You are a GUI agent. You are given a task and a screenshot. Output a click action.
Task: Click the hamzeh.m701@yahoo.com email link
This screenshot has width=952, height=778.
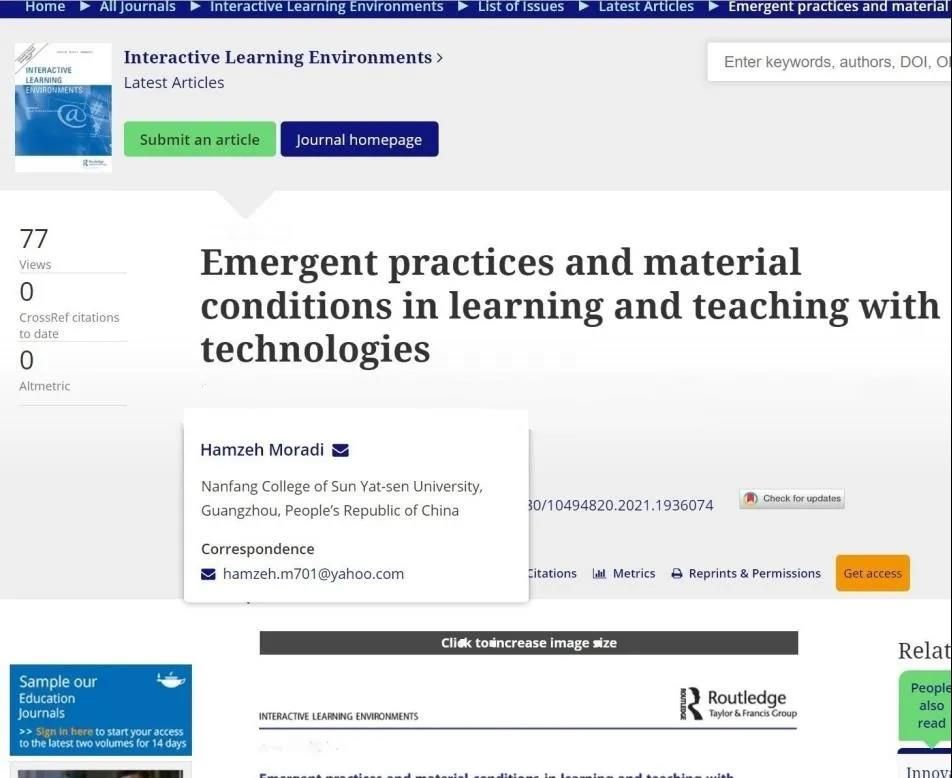pos(313,574)
